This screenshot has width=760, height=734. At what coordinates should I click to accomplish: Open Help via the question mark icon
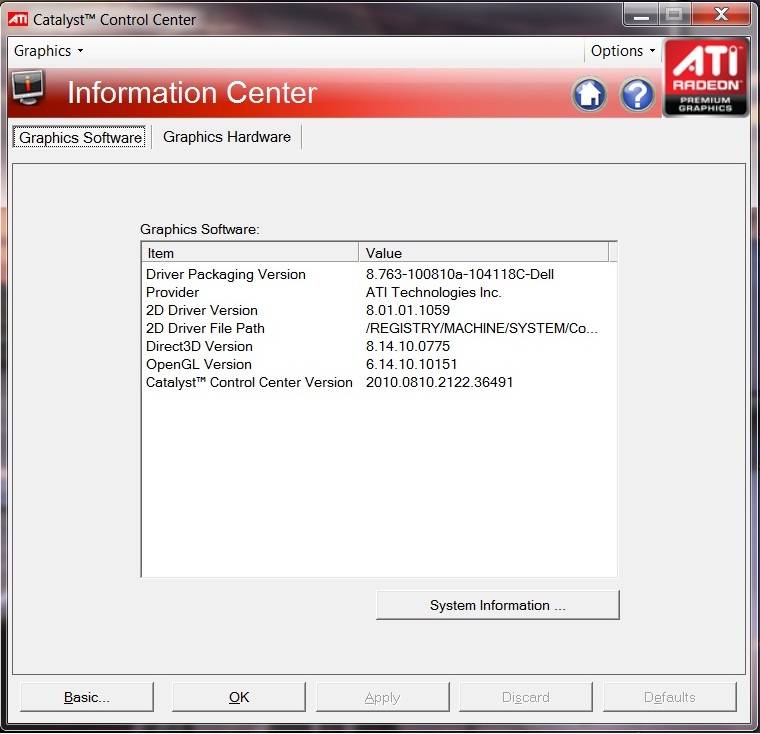tap(637, 95)
